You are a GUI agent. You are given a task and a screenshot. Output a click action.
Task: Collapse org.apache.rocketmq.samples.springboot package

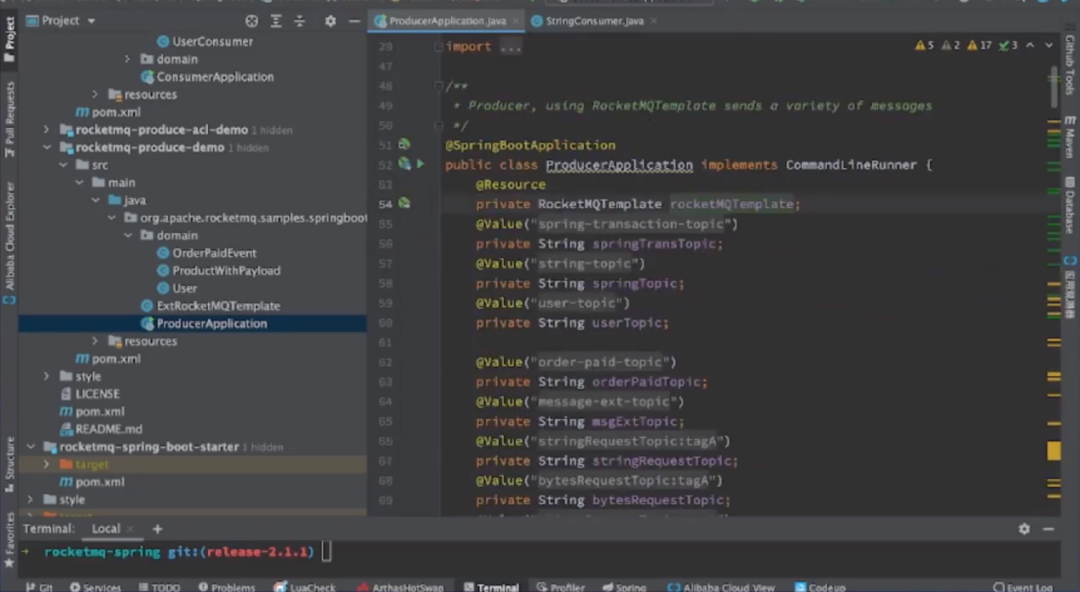click(x=112, y=218)
